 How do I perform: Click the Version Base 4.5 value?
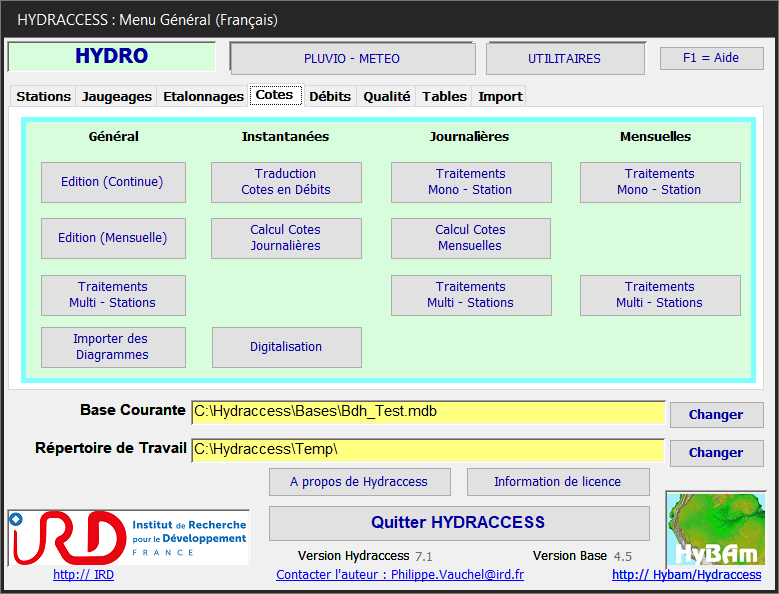[623, 556]
